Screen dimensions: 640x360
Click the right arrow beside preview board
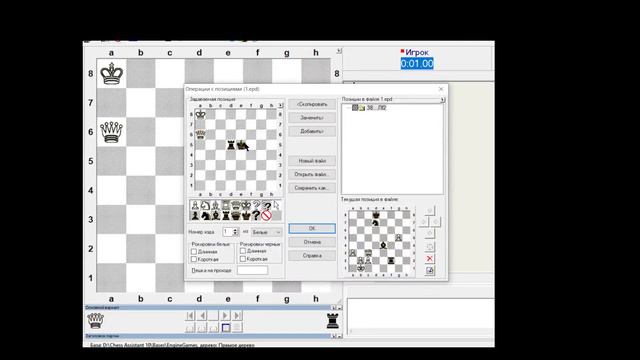click(436, 222)
